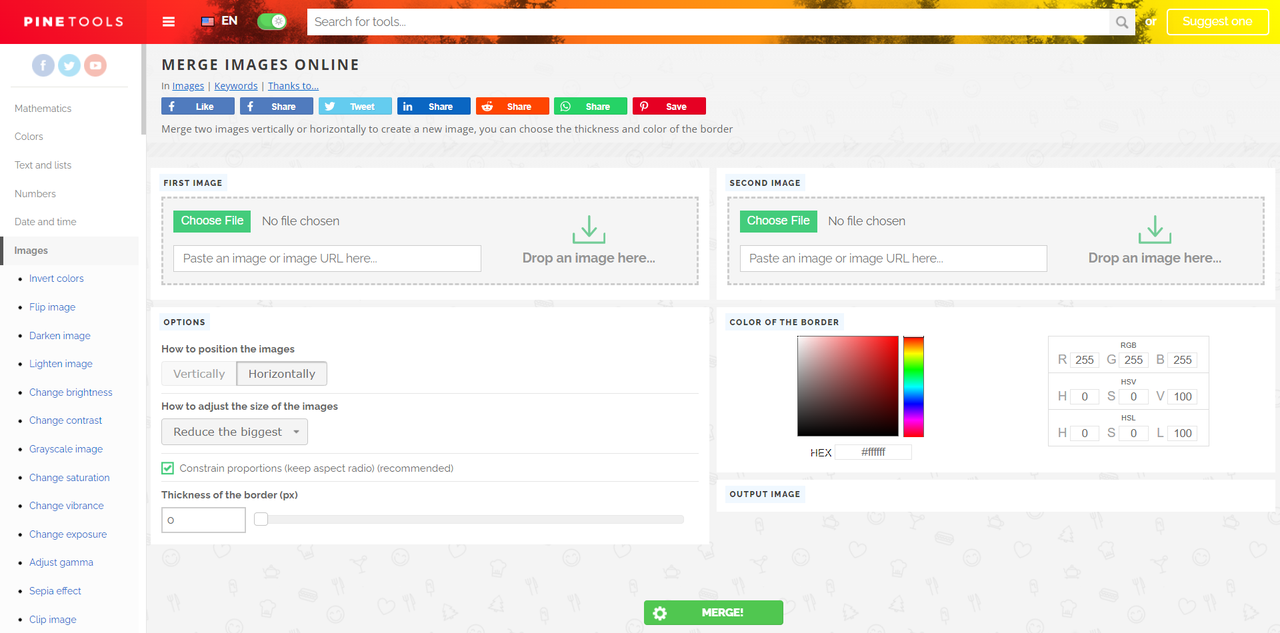Viewport: 1280px width, 633px height.
Task: Pick a color in saturation square
Action: 848,386
